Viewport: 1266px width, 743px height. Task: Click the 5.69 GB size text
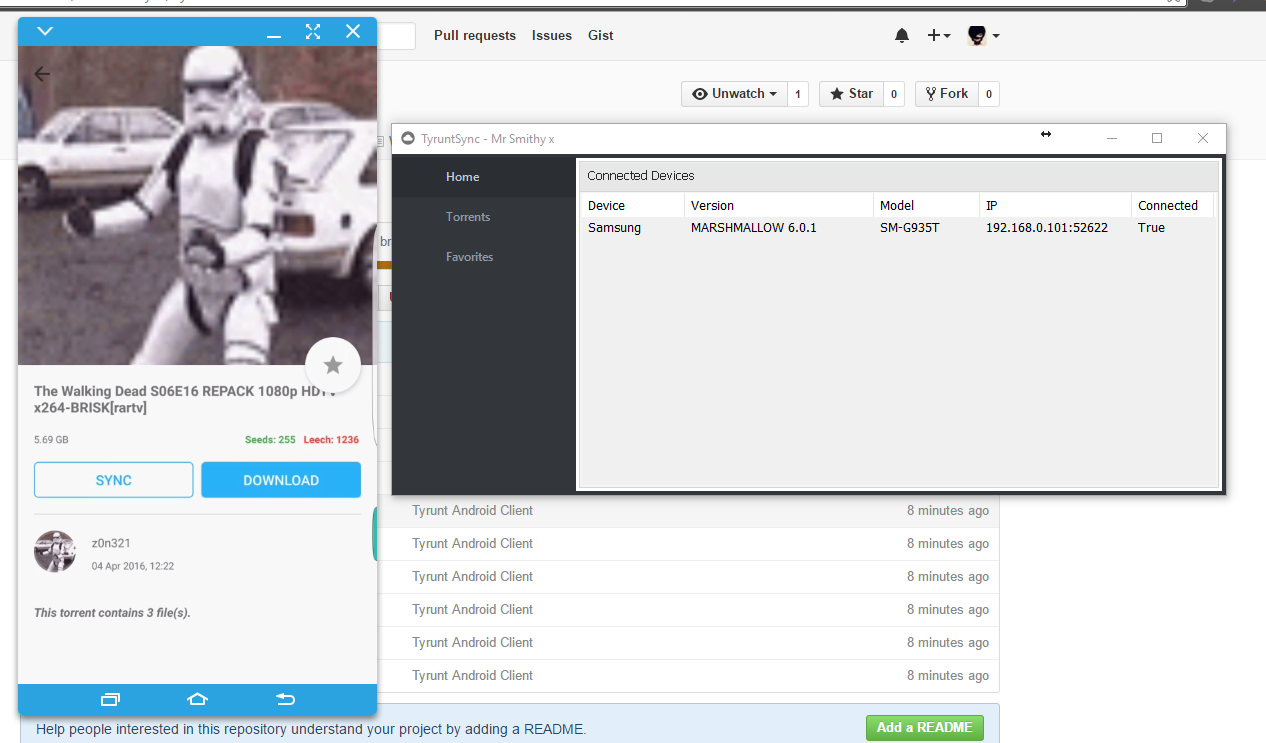tap(51, 440)
